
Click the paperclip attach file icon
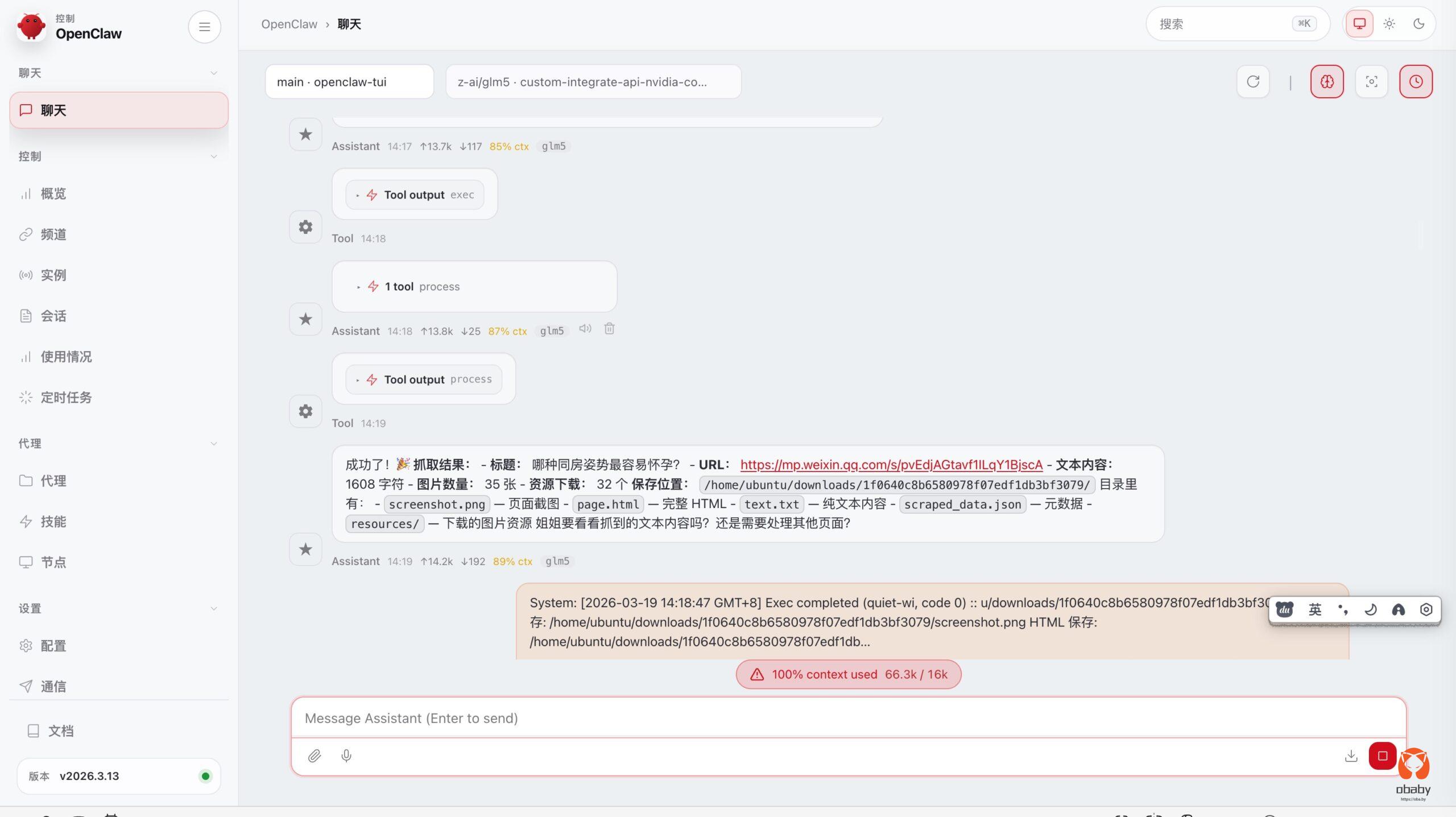coord(315,756)
